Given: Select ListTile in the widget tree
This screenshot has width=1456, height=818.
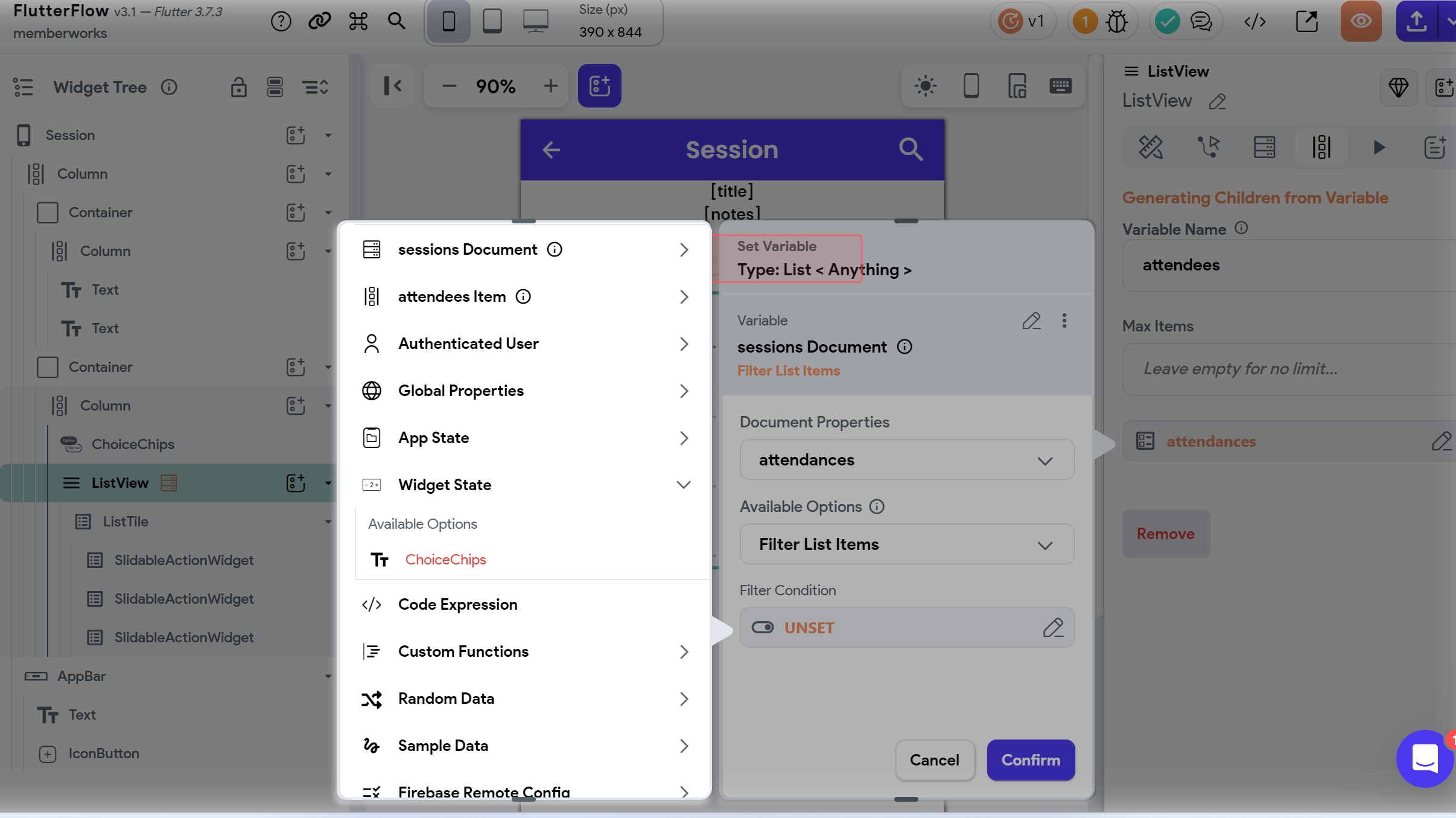Looking at the screenshot, I should (126, 522).
